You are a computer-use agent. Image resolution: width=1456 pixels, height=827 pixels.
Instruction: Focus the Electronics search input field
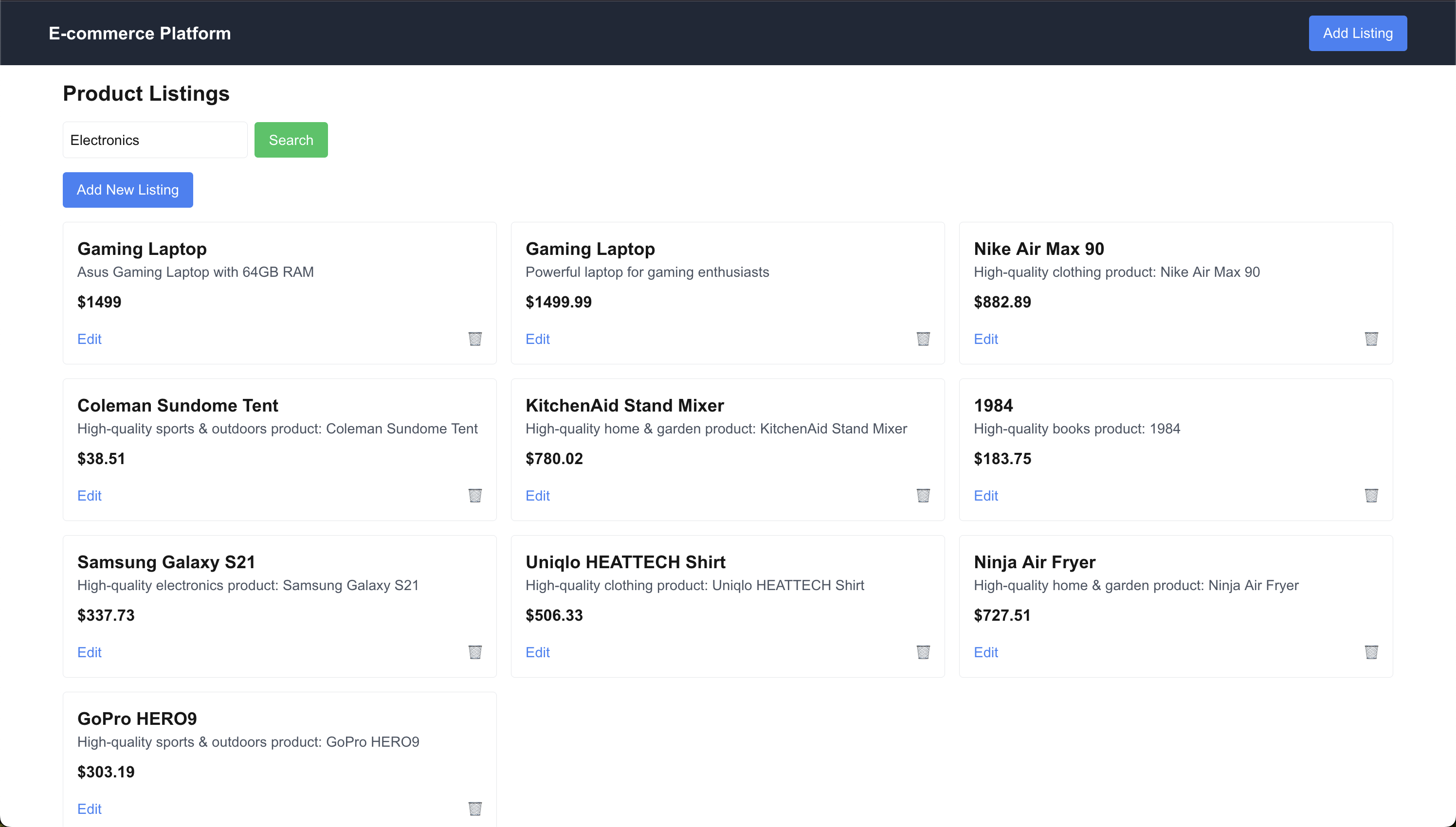[x=155, y=140]
